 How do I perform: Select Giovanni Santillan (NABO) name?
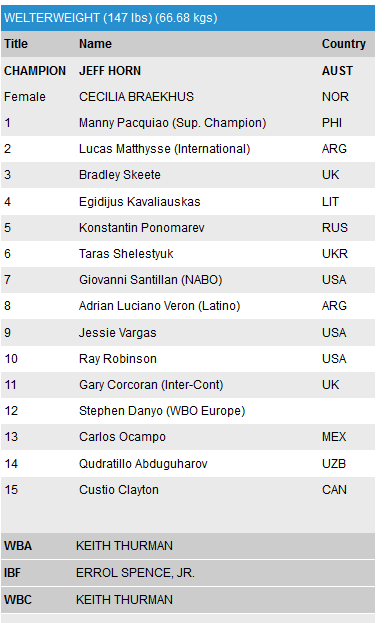[151, 280]
